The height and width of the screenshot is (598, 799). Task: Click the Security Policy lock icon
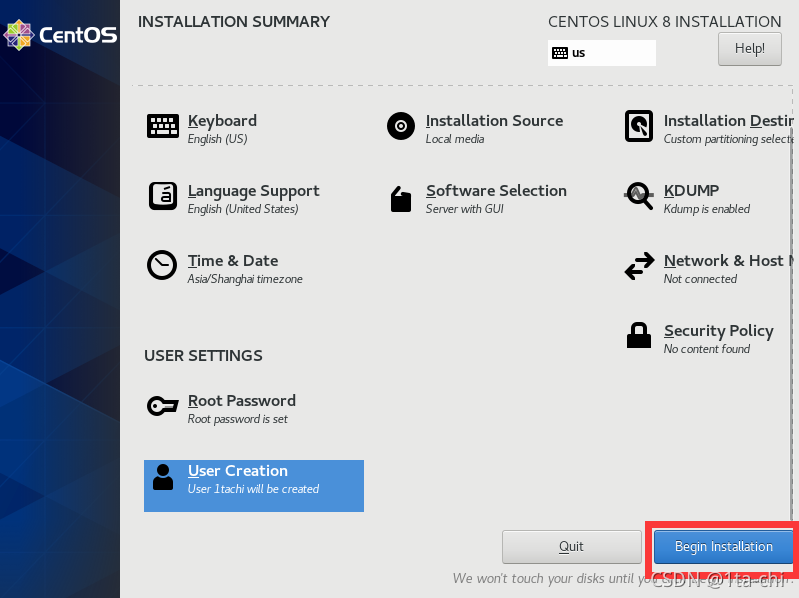tap(639, 335)
